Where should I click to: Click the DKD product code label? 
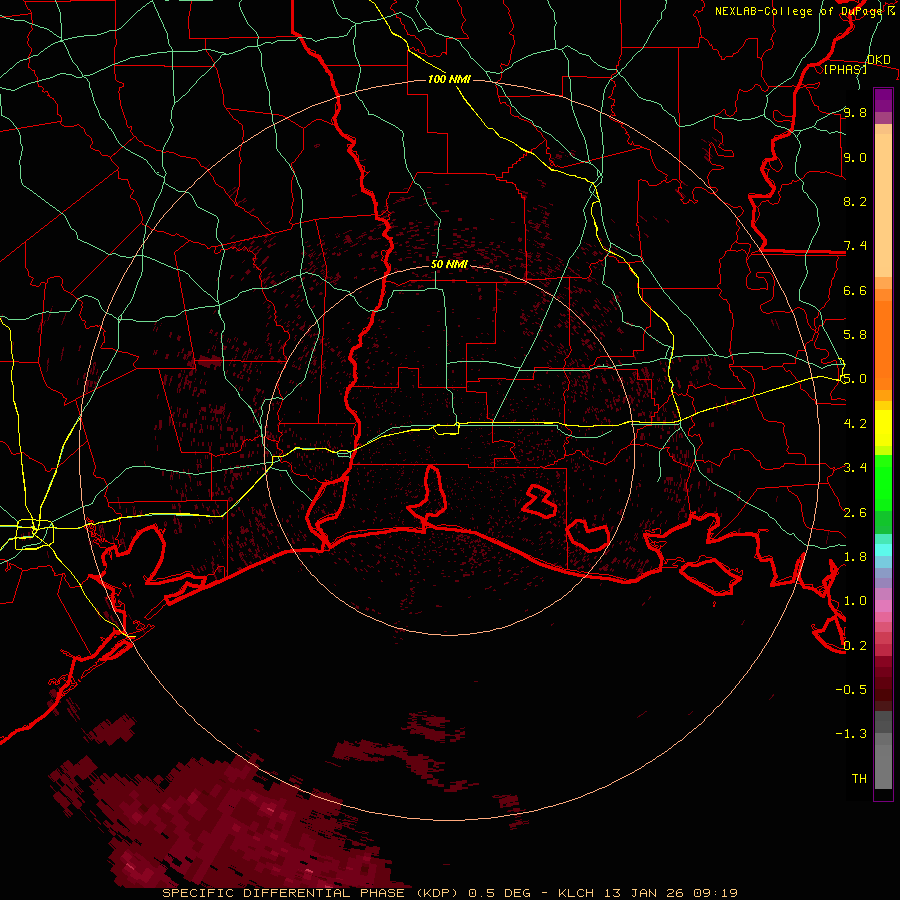pos(879,59)
